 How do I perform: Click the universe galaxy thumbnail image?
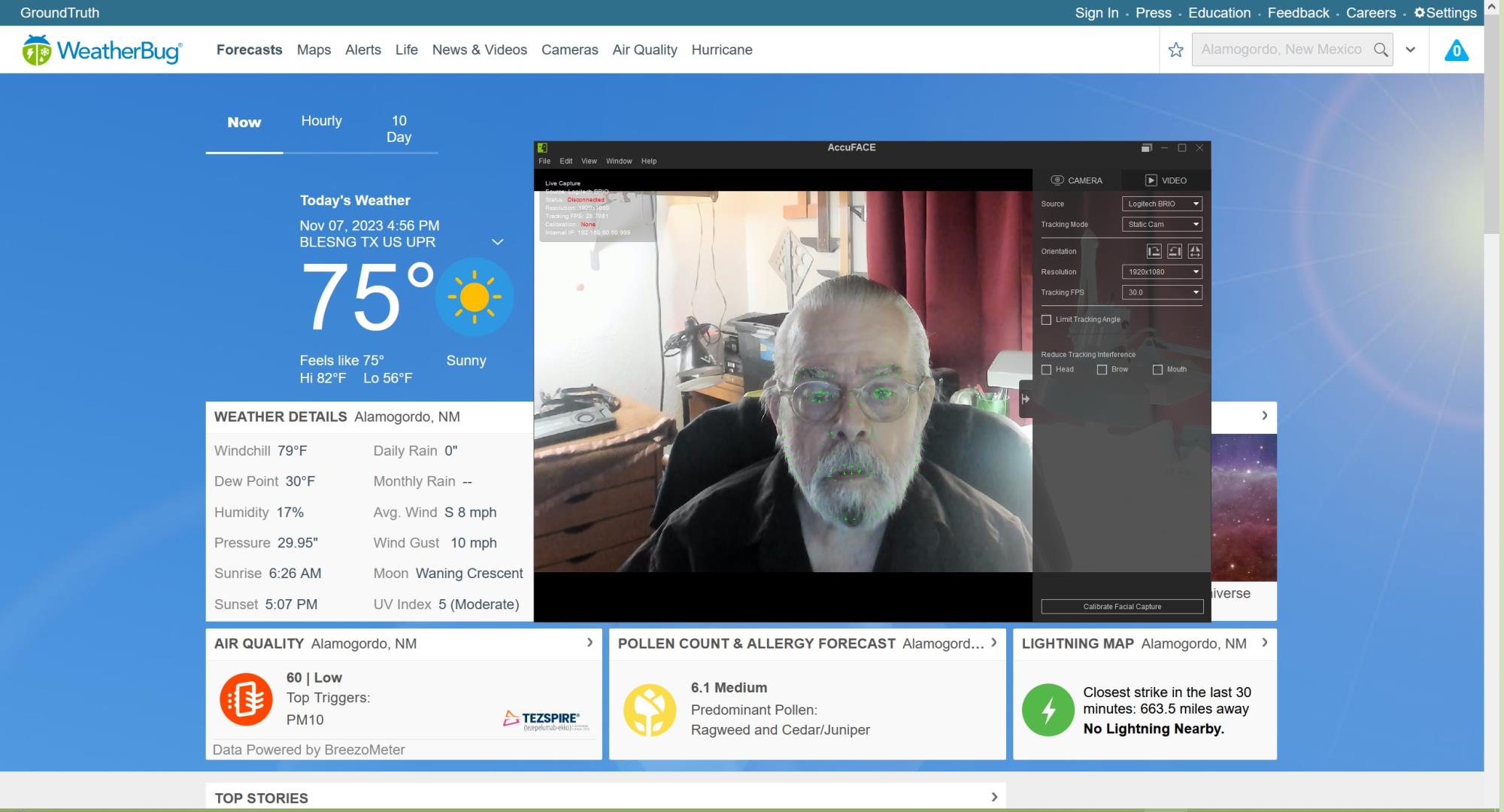(1244, 507)
